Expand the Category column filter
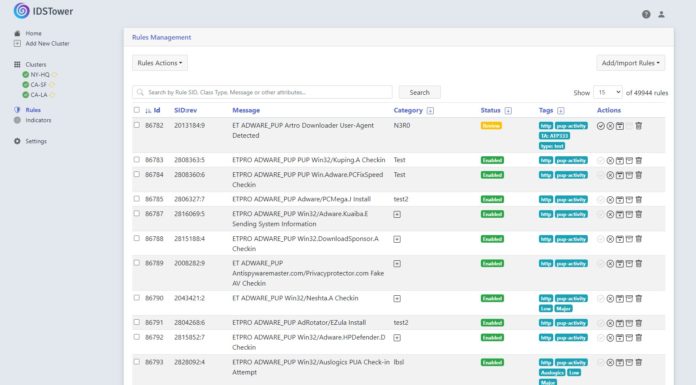Viewport: 696px width, 385px height. [x=430, y=111]
